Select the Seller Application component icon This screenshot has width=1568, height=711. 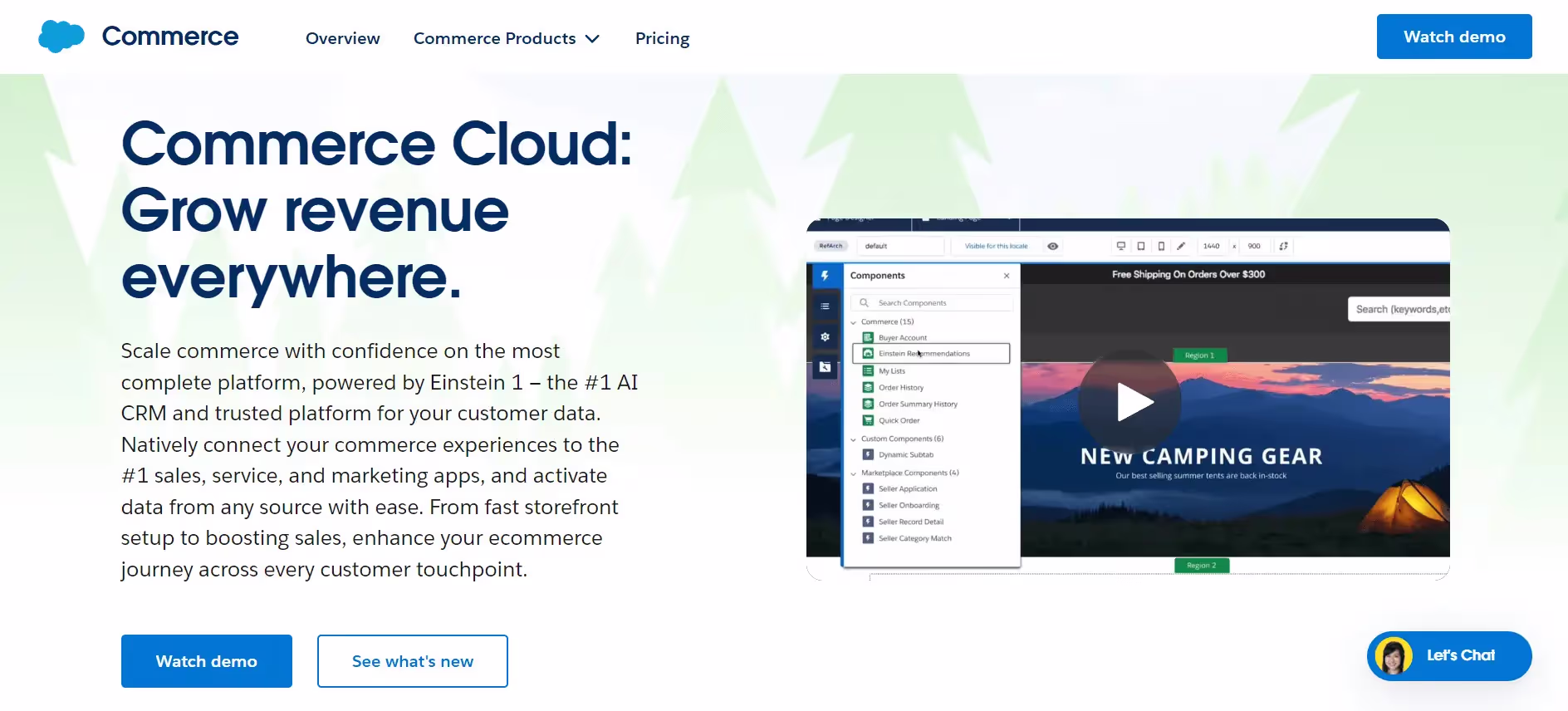coord(868,489)
